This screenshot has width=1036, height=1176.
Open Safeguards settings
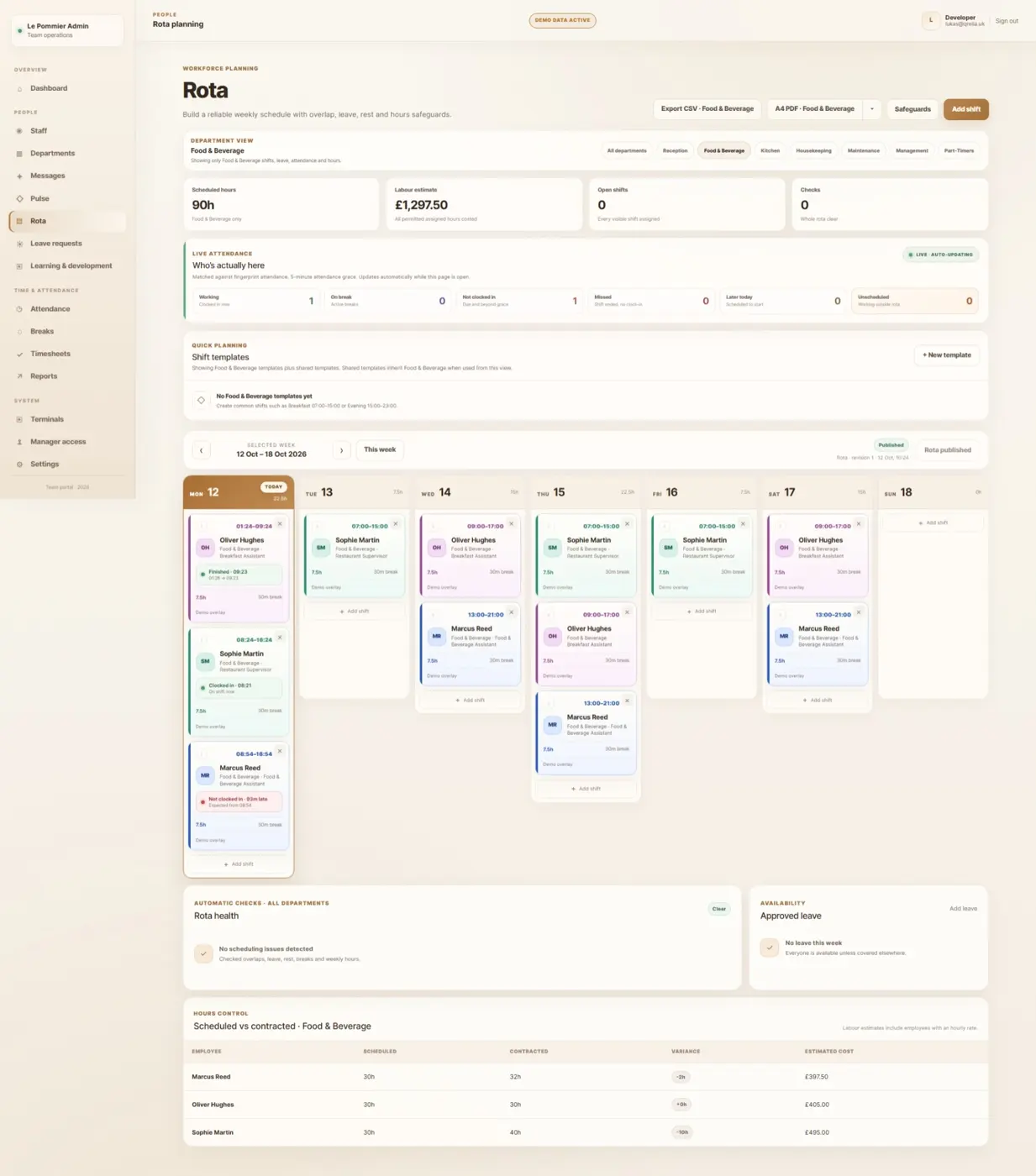[x=912, y=109]
